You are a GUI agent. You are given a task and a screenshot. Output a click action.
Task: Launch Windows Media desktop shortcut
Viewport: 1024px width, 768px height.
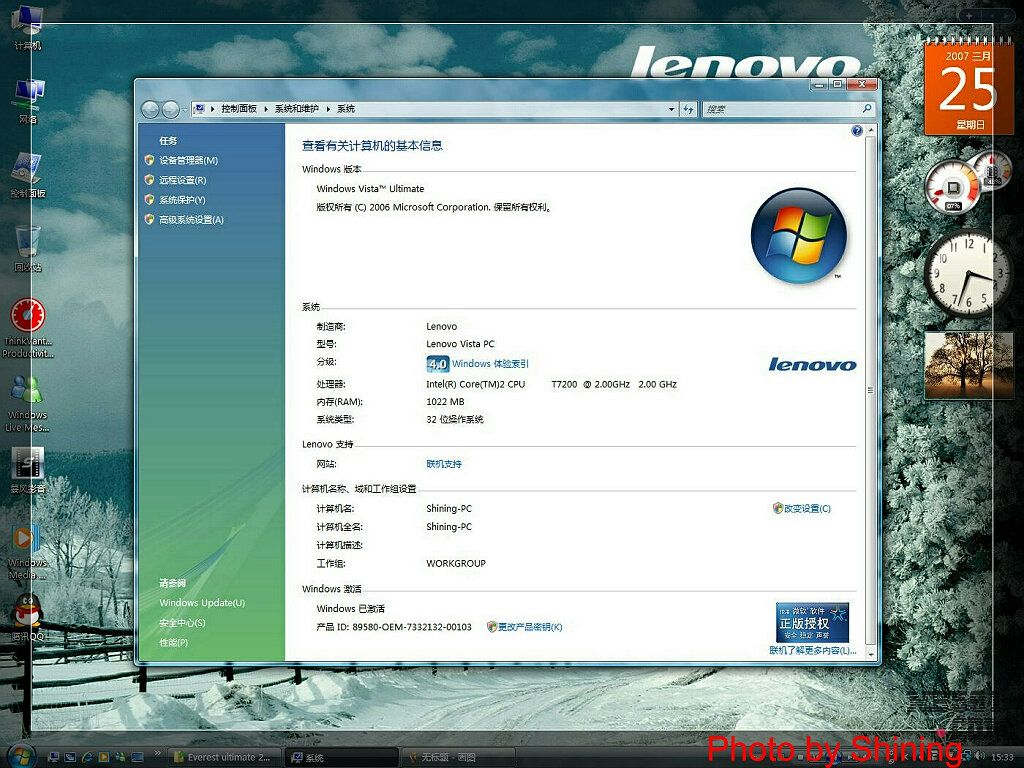pos(27,552)
